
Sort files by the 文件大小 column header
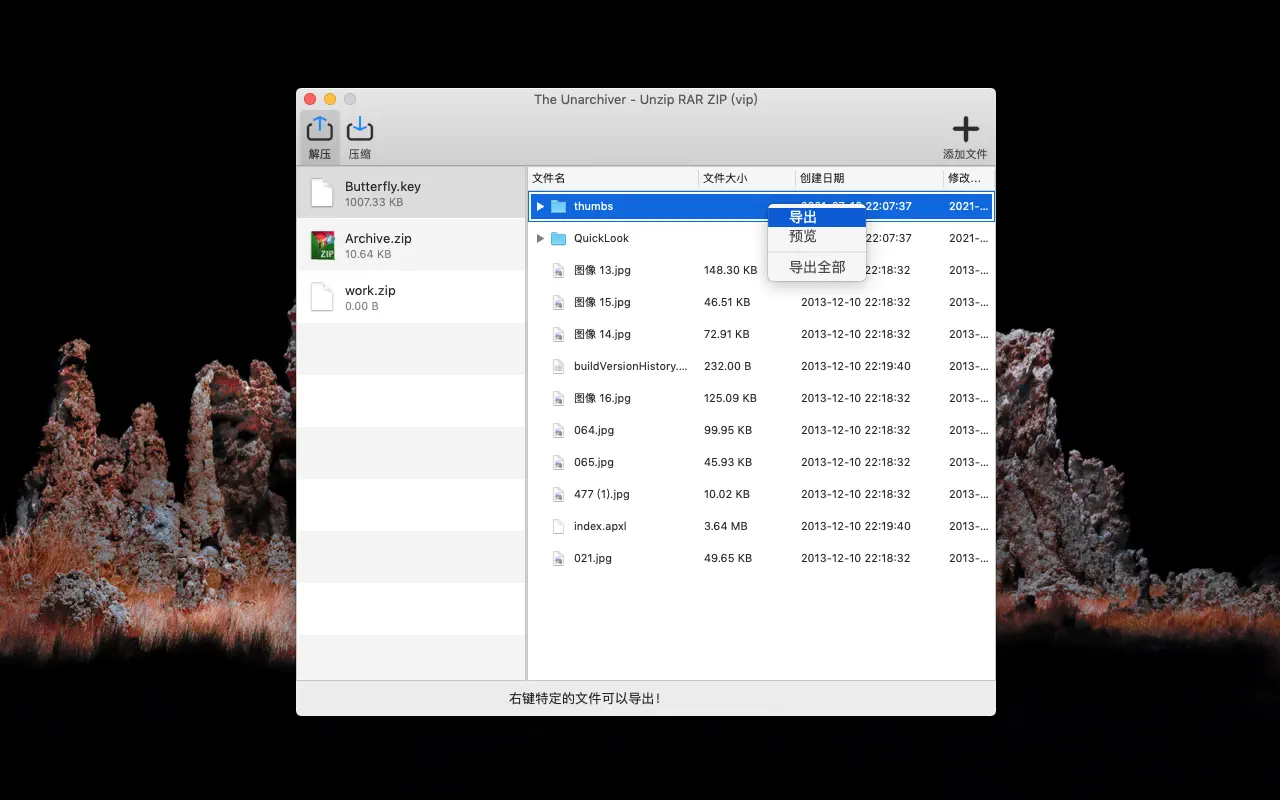point(724,177)
